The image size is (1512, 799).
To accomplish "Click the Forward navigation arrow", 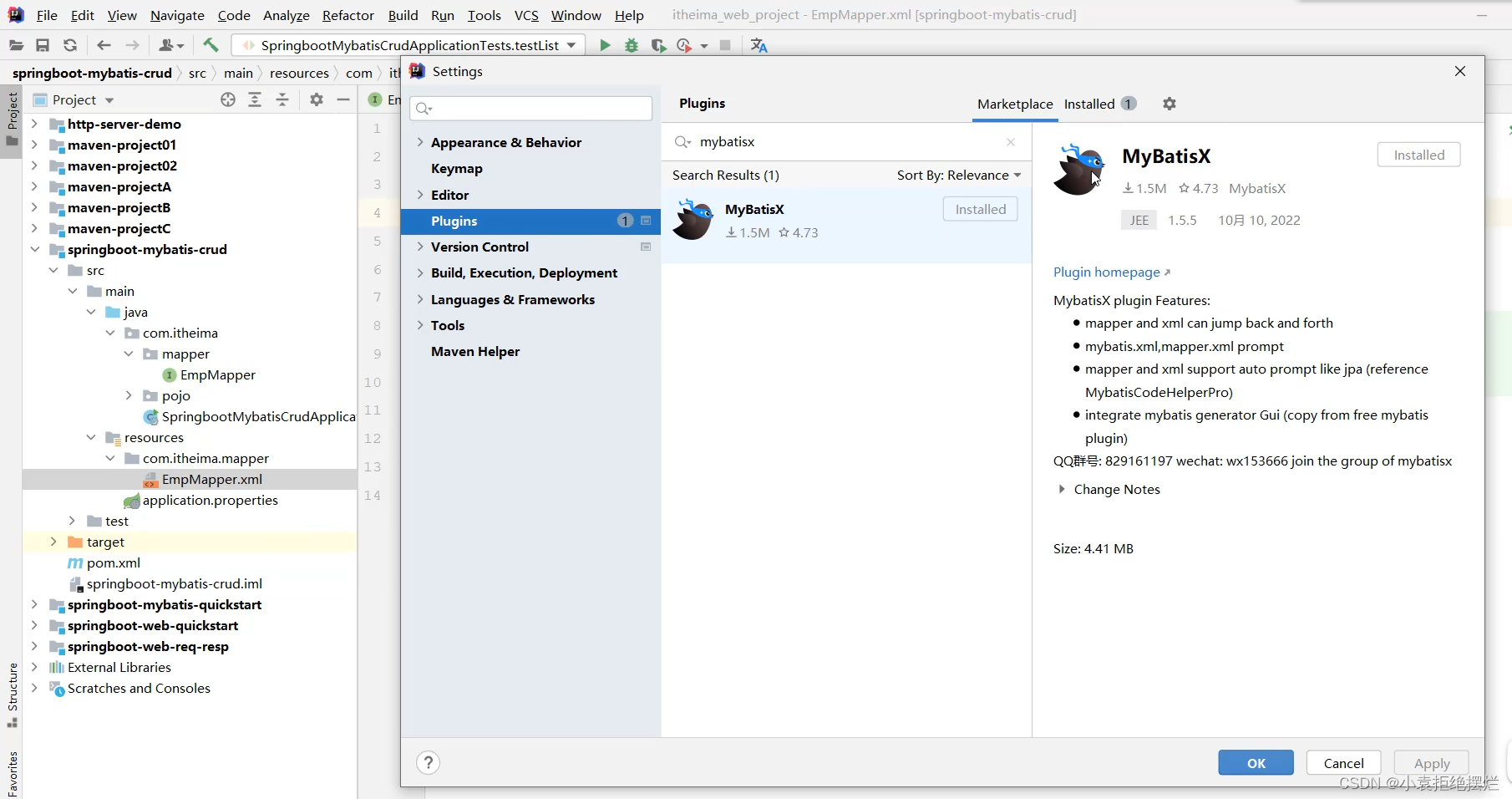I will coord(132,45).
